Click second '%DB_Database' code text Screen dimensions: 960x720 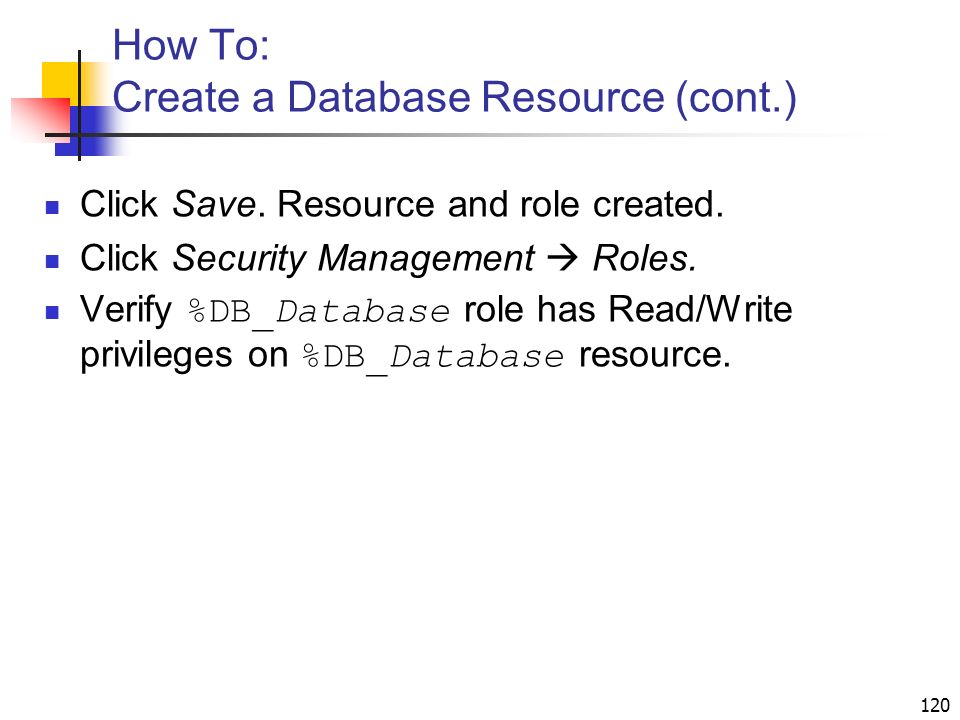tap(432, 358)
